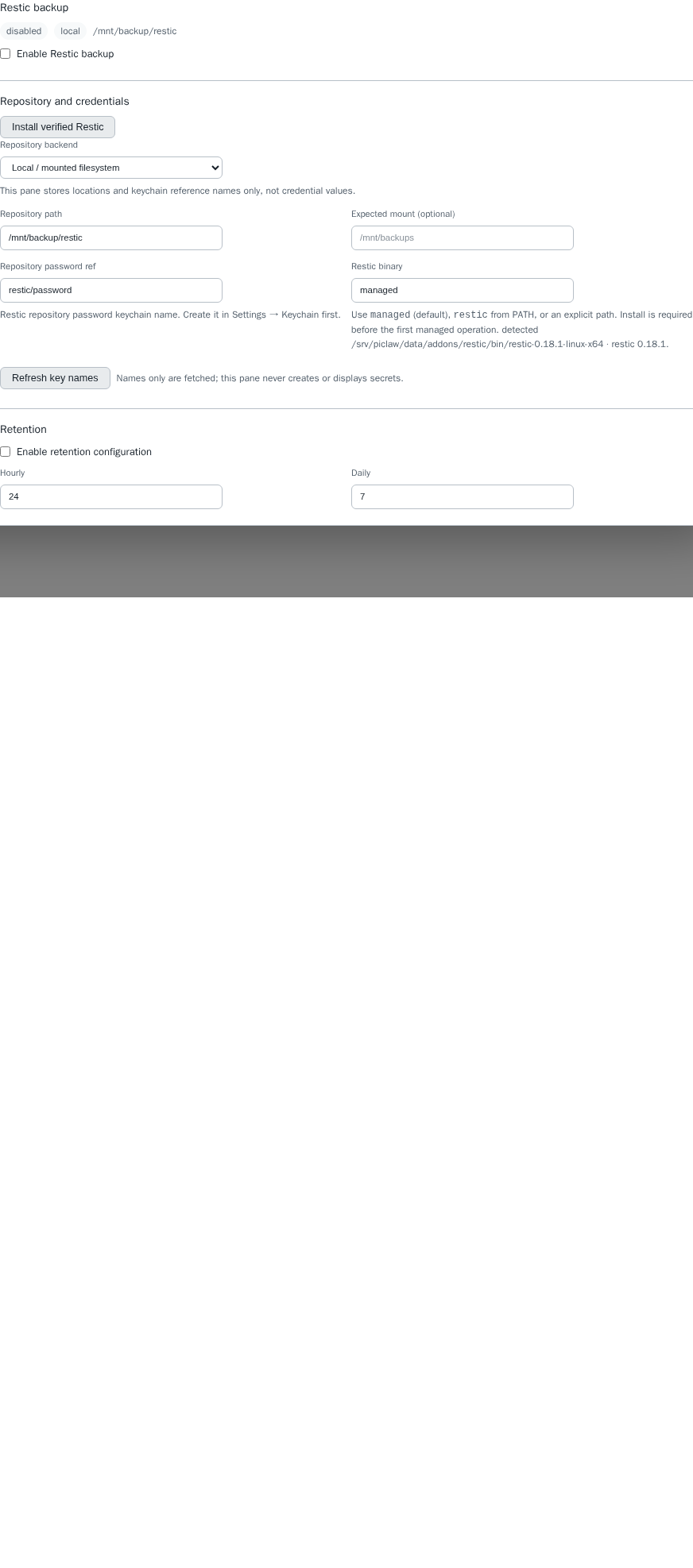Screen dimensions: 693x1568
Task: Click the 'Expected mount (optional)' label
Action: [403, 214]
